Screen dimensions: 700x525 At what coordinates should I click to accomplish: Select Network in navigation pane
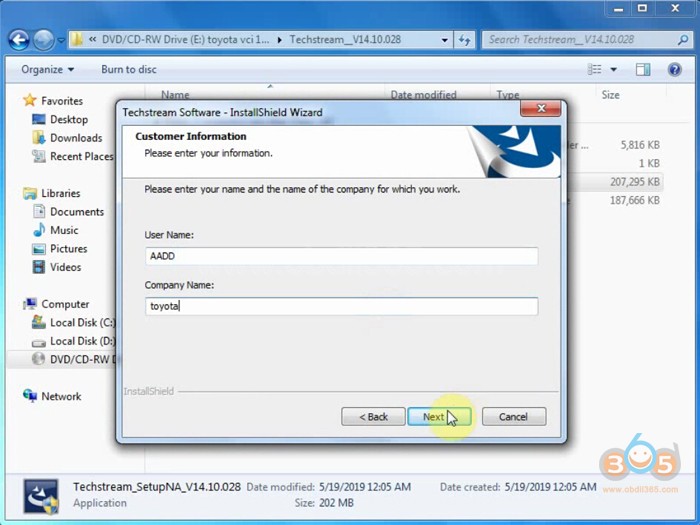[x=61, y=396]
